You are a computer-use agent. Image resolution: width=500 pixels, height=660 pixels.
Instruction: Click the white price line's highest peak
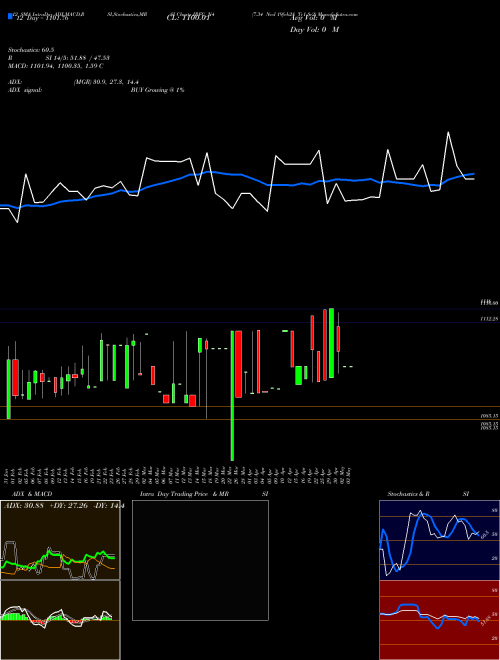pyautogui.click(x=448, y=133)
